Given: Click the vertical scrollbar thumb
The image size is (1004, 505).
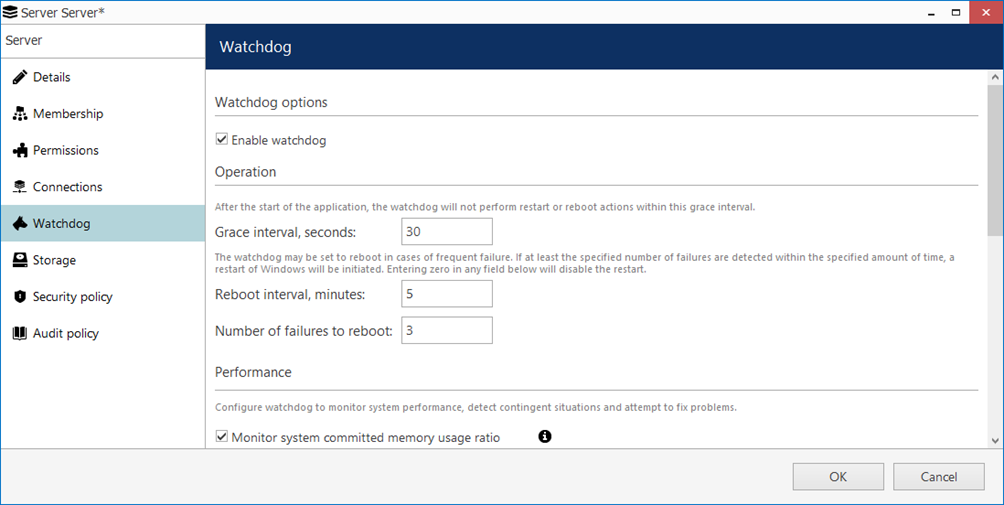Looking at the screenshot, I should [x=995, y=160].
